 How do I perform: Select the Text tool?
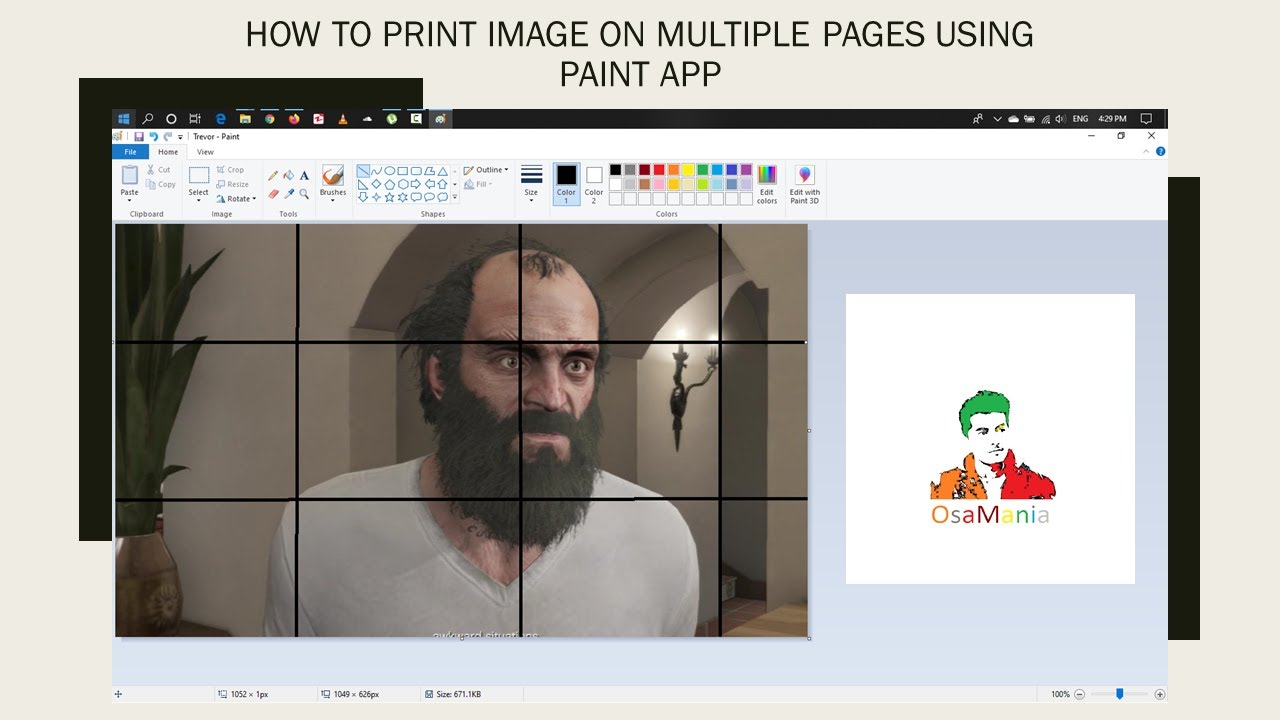[304, 175]
